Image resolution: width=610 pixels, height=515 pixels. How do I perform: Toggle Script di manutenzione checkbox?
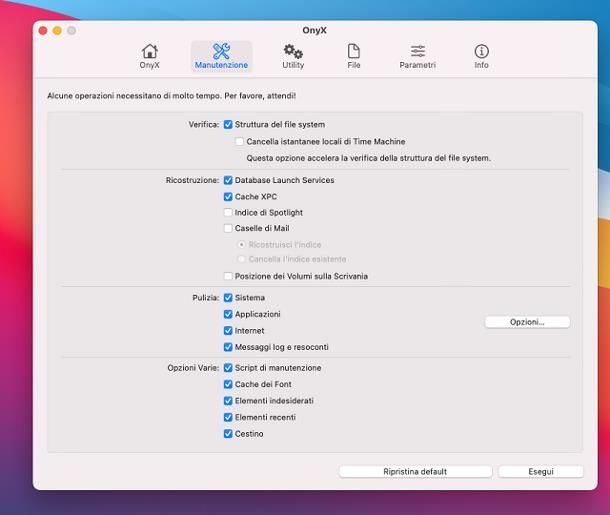[x=228, y=368]
